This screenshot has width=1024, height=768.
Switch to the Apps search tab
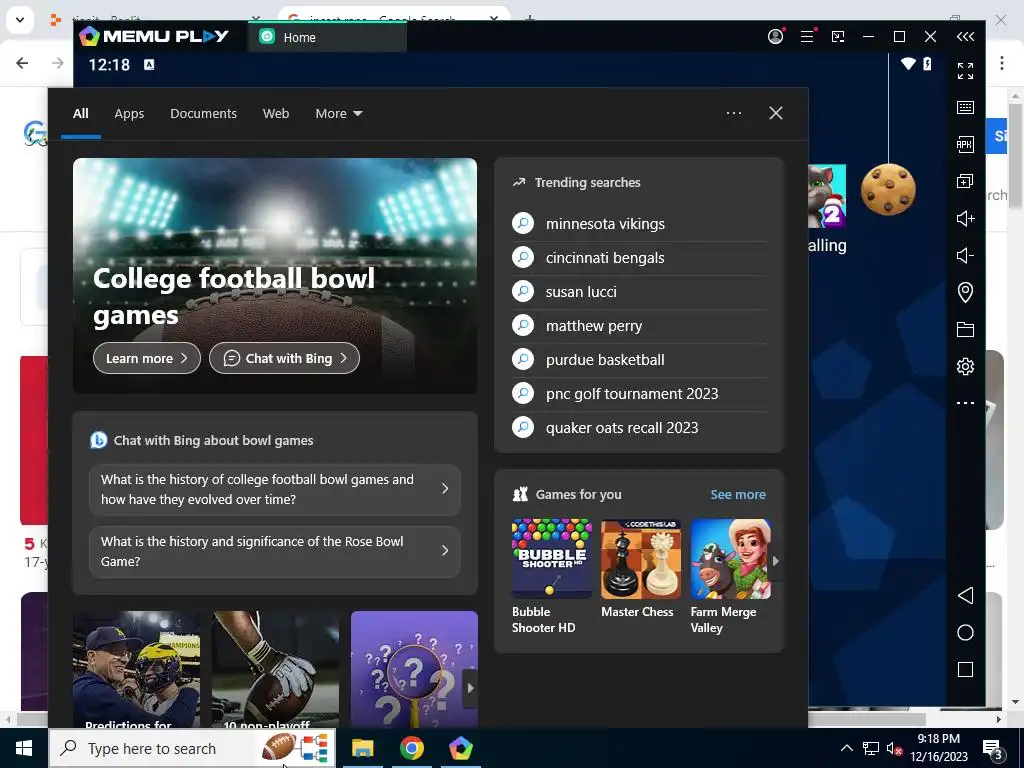pos(129,114)
